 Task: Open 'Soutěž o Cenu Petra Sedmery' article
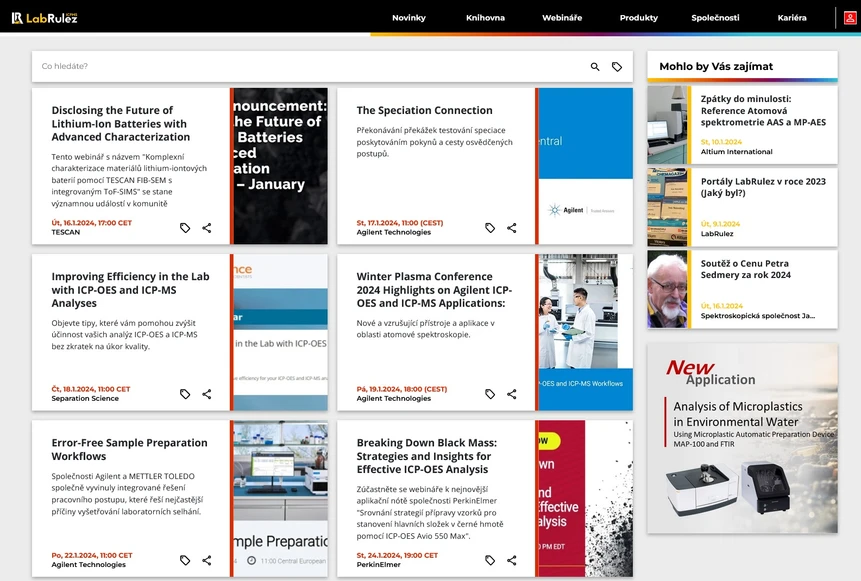[x=745, y=269]
